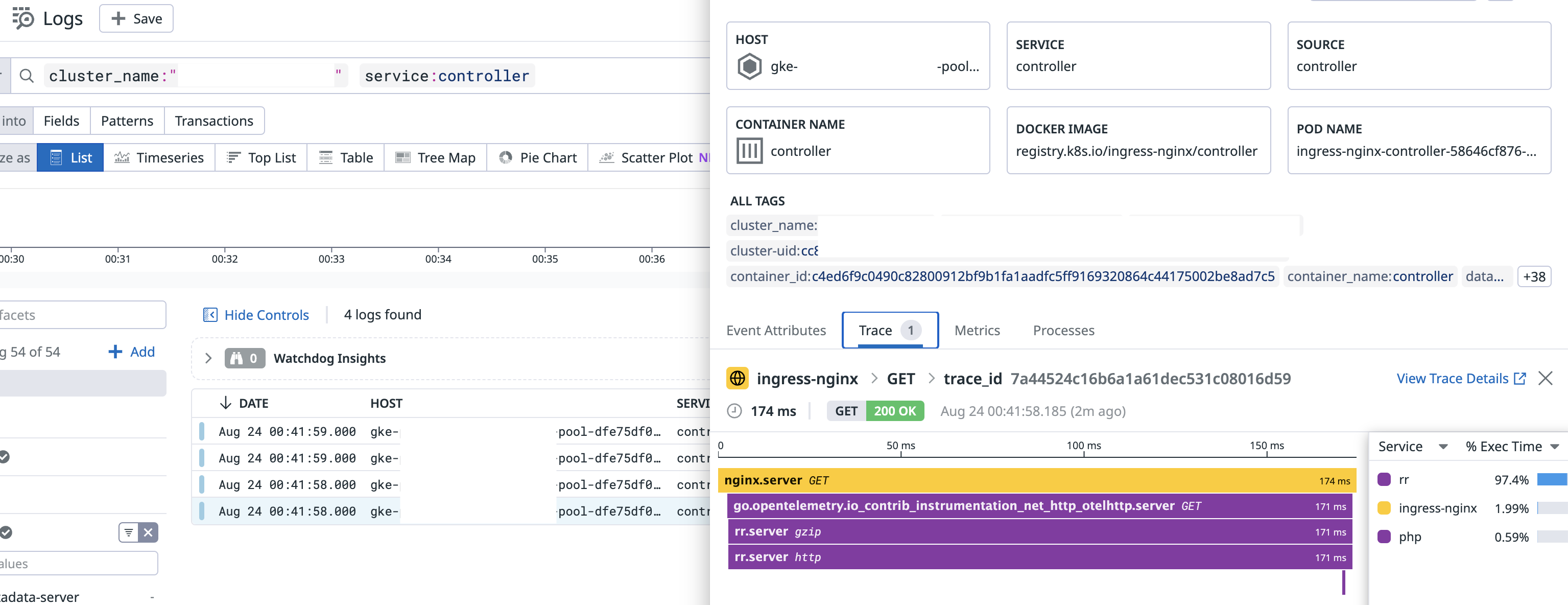Click the rr service purple swatch
Viewport: 1568px width, 605px height.
1384,479
